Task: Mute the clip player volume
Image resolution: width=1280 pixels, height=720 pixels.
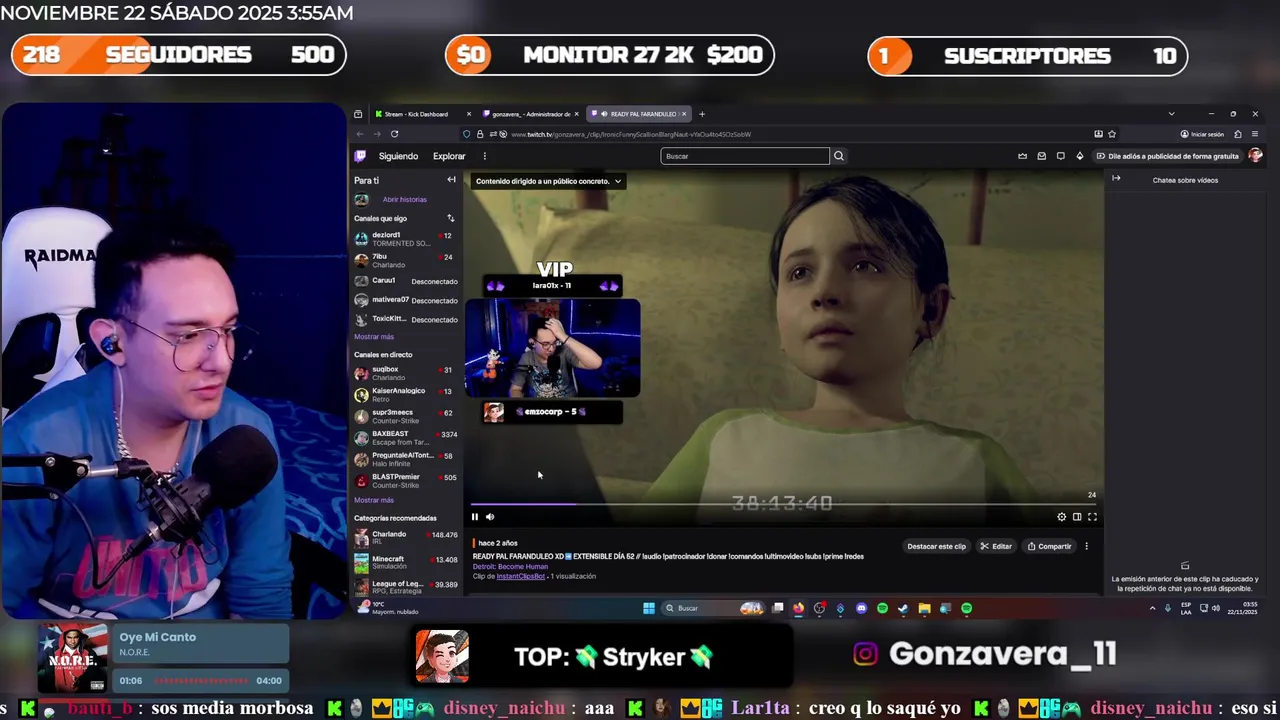Action: (x=490, y=517)
